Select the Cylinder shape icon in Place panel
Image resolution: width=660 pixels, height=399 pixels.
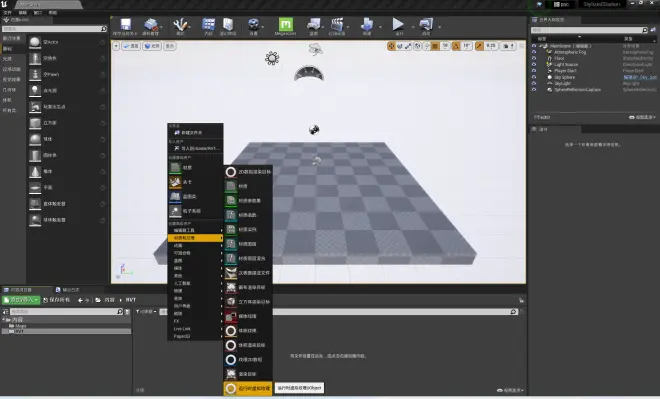pos(35,155)
